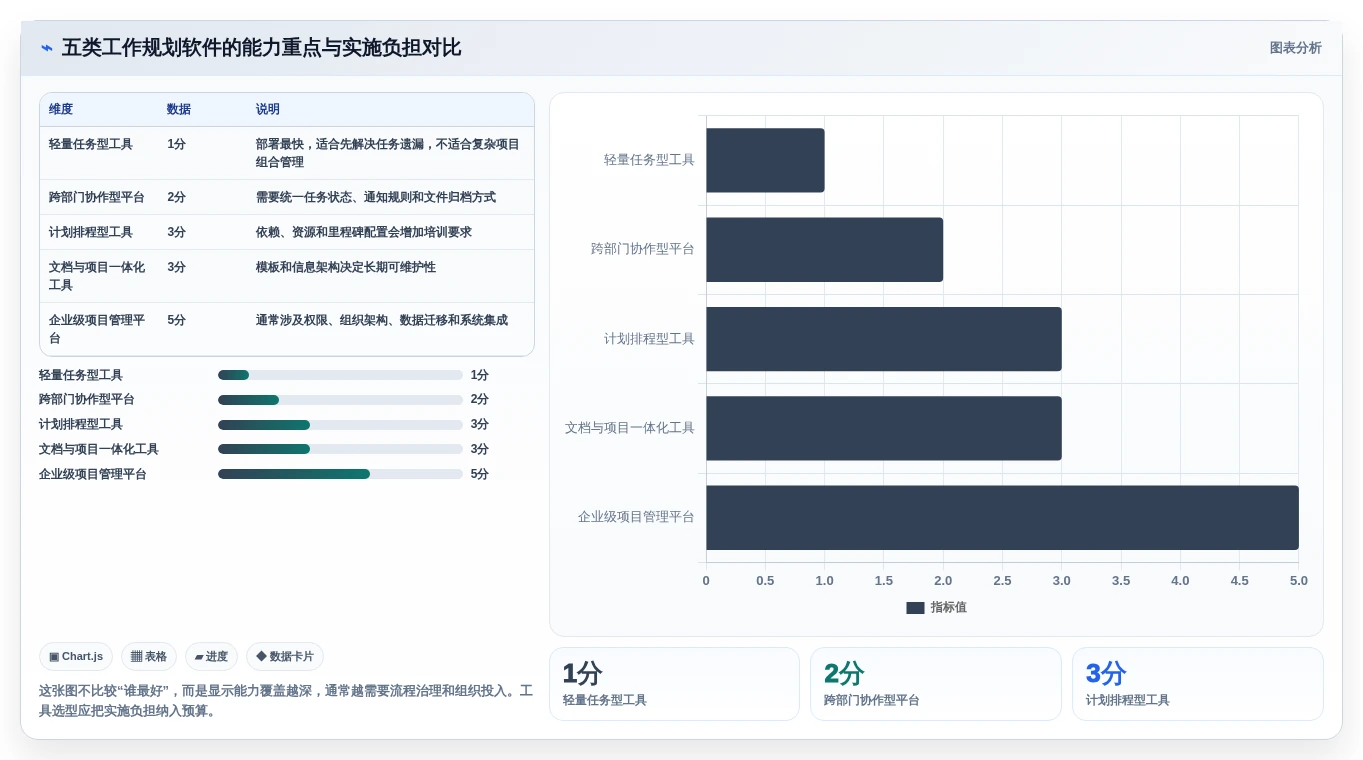Click the 2分 value in the table

pos(177,197)
